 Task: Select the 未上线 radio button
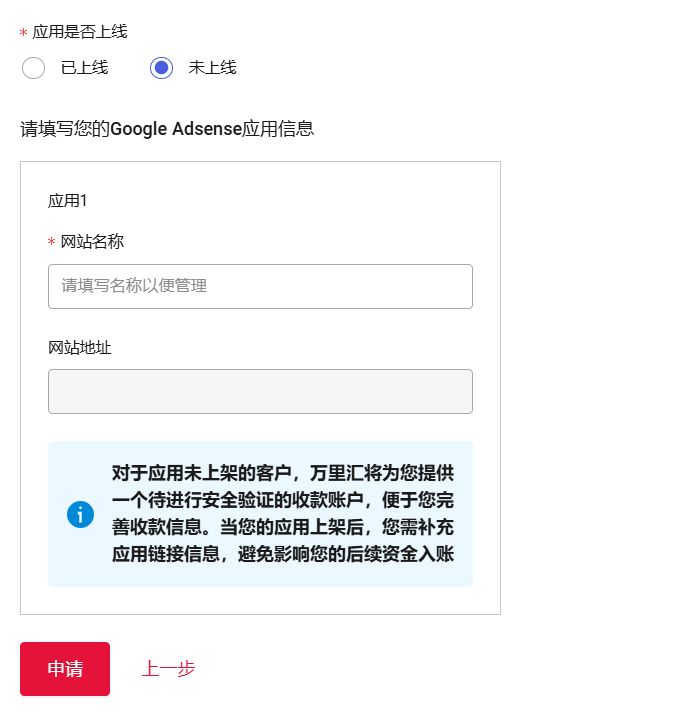161,68
